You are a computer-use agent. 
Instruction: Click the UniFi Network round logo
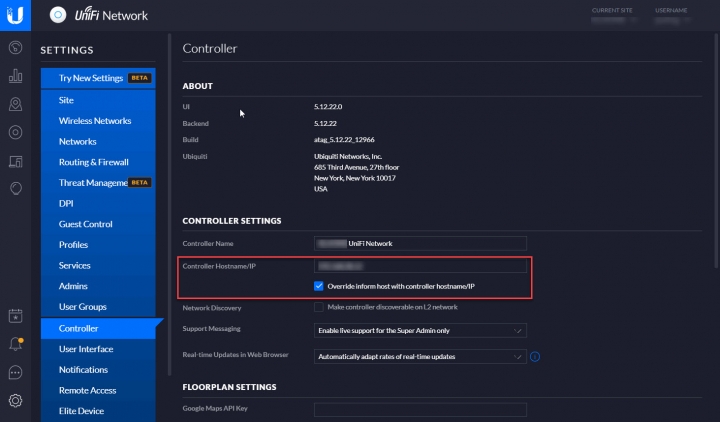(x=58, y=15)
